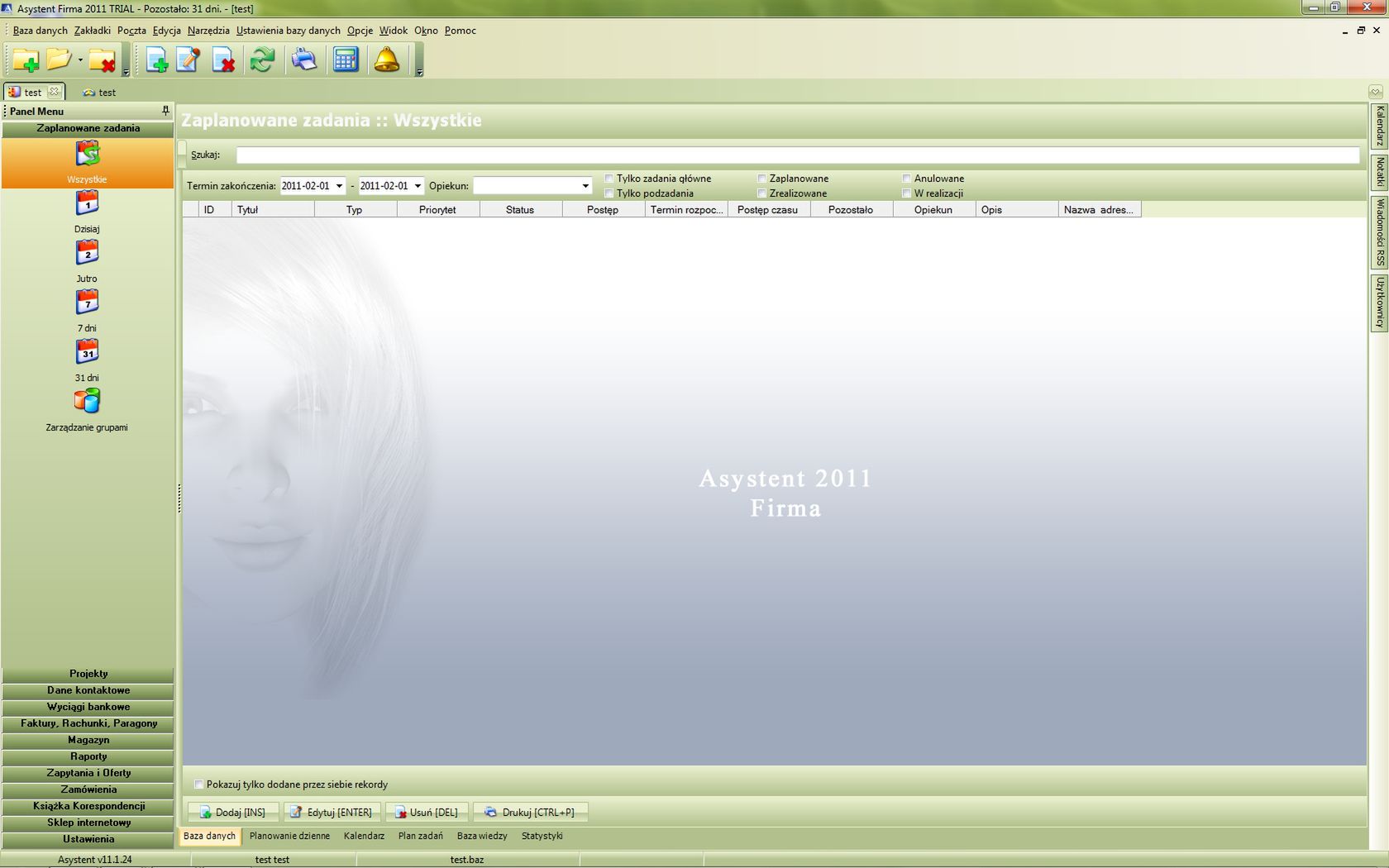
Task: Click the Edytuj [ENTER] button
Action: [332, 813]
